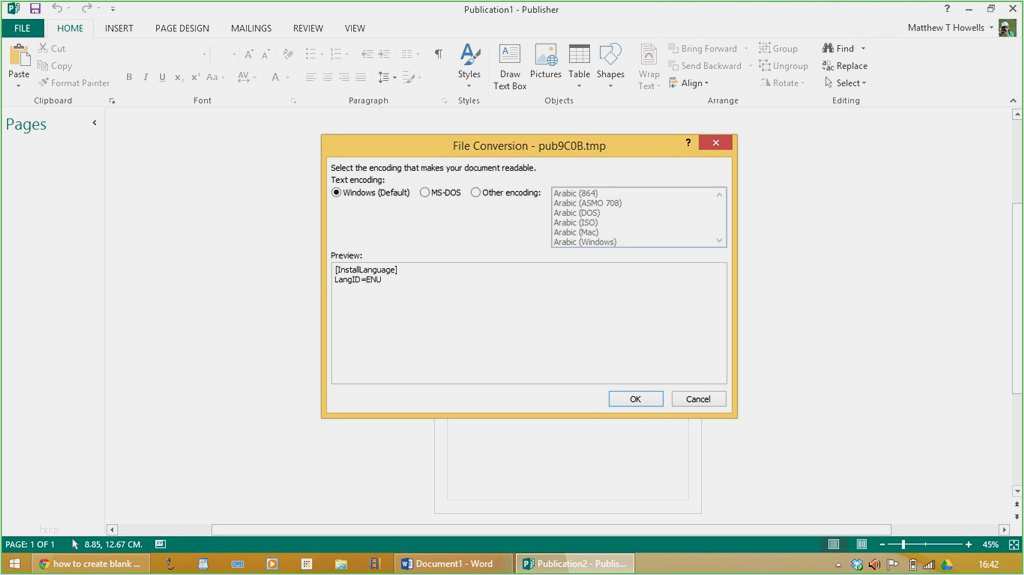The width and height of the screenshot is (1024, 575).
Task: Select the MS-DOS encoding option
Action: (425, 193)
